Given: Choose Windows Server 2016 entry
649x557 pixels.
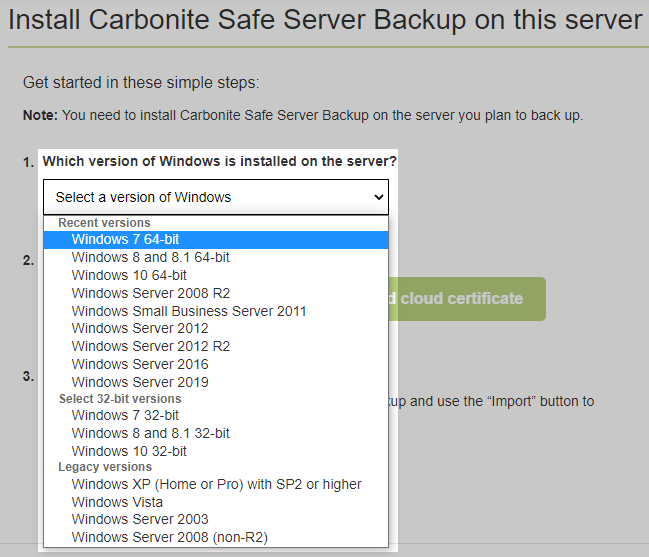Looking at the screenshot, I should [x=140, y=364].
